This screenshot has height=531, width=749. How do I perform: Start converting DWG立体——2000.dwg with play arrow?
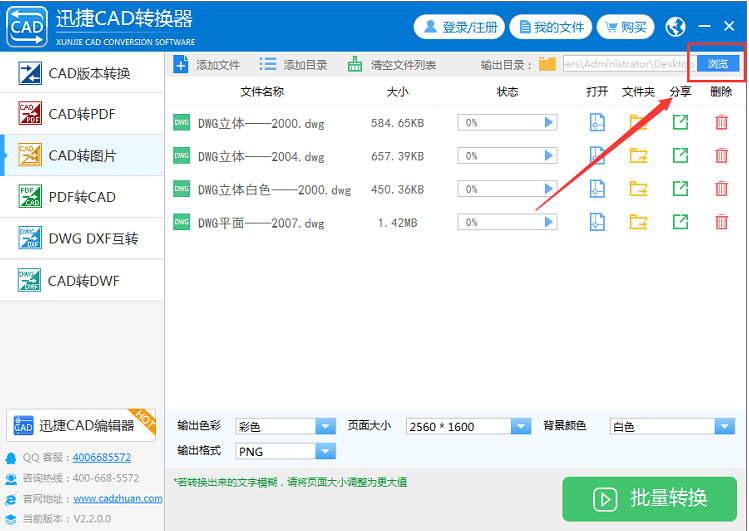(548, 123)
